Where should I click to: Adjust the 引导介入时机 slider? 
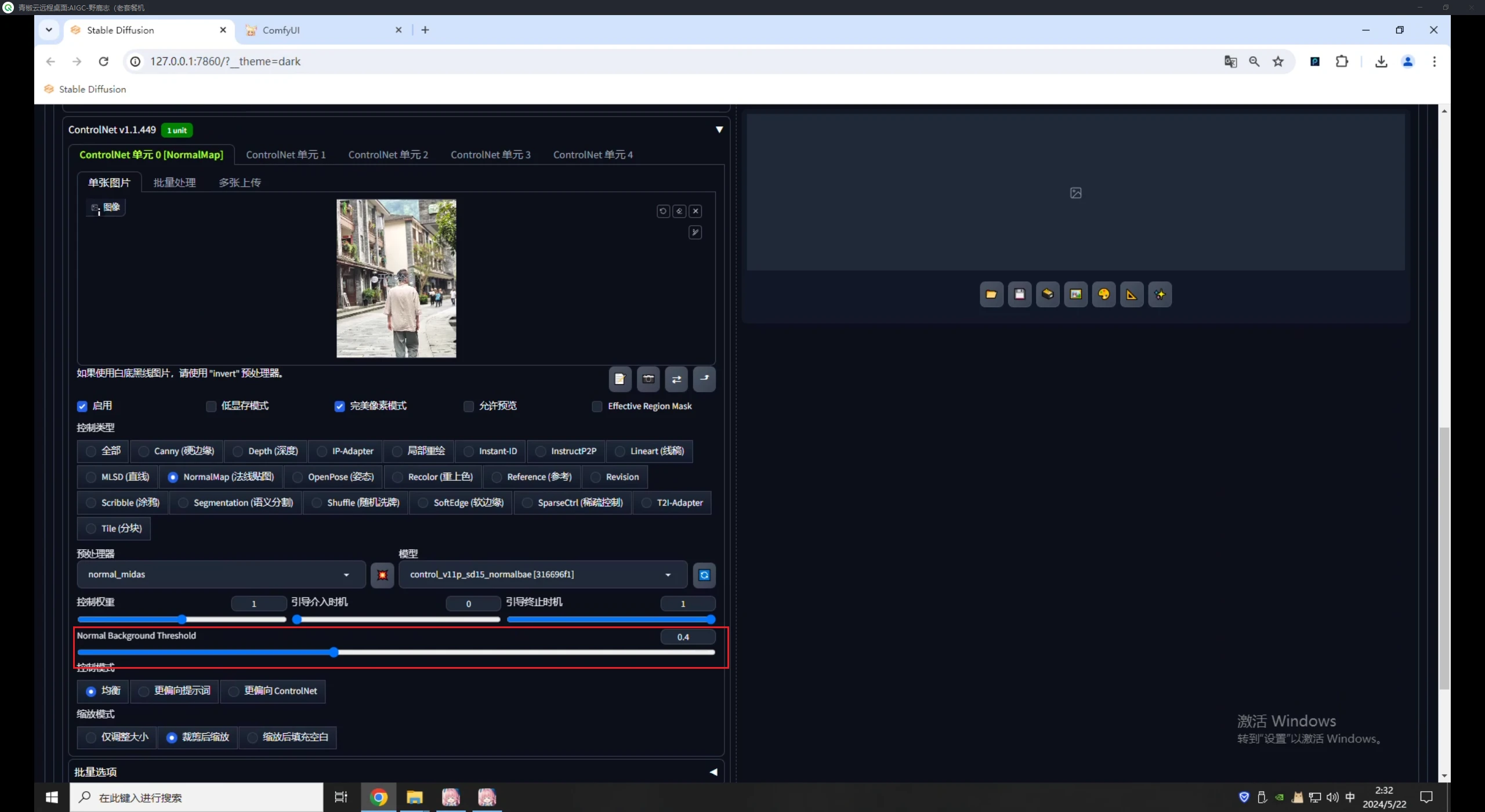(x=396, y=620)
